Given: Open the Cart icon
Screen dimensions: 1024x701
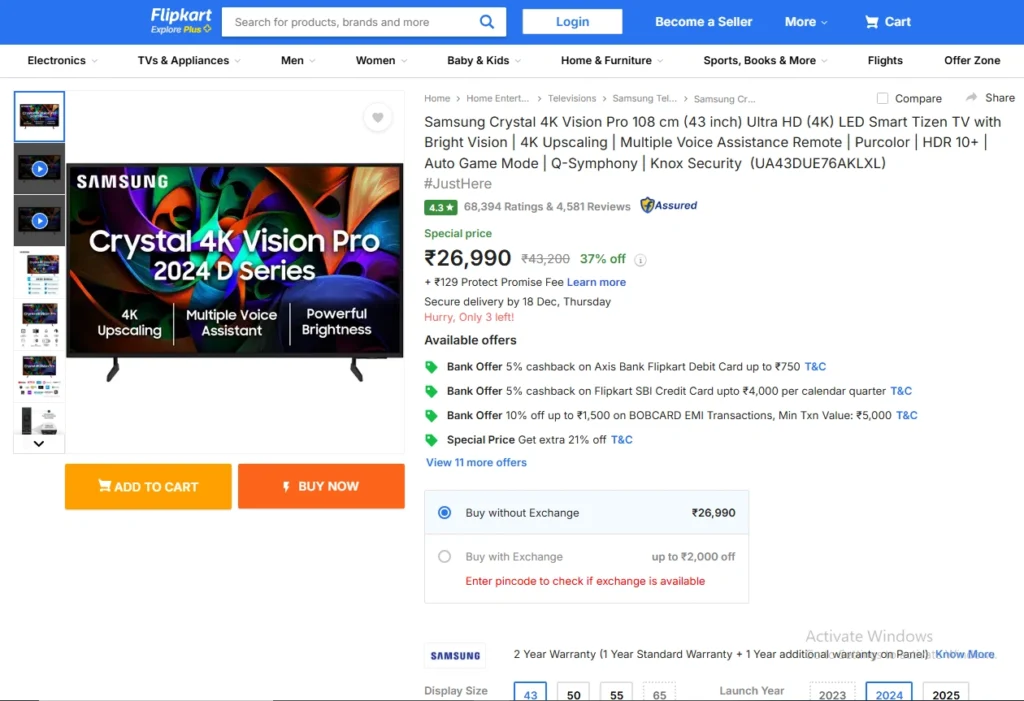Looking at the screenshot, I should coord(873,22).
